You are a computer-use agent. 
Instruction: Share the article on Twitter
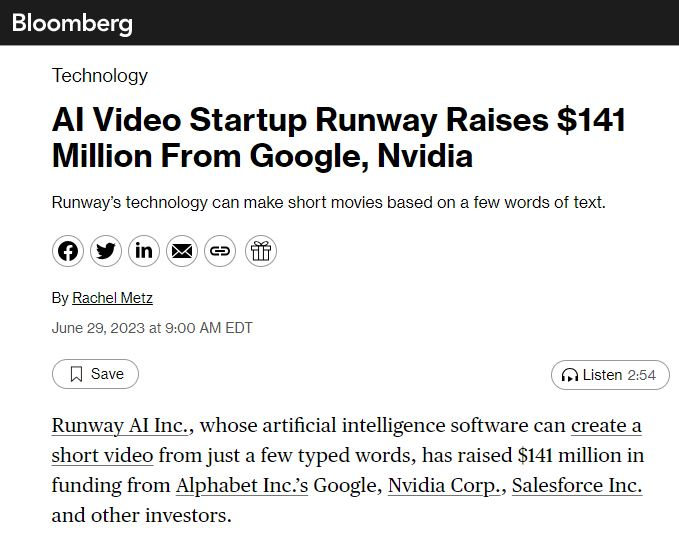(x=106, y=251)
